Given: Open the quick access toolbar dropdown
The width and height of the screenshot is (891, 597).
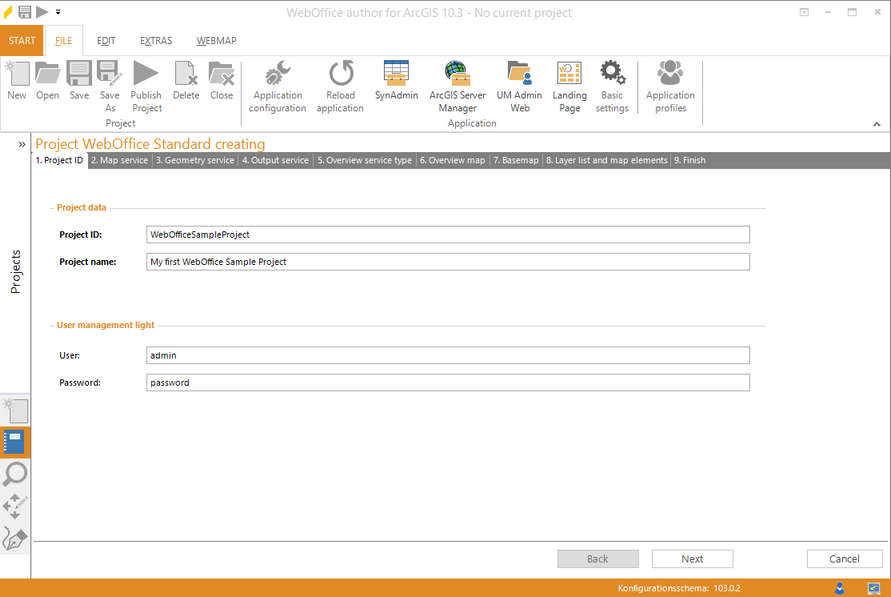Looking at the screenshot, I should tap(58, 13).
